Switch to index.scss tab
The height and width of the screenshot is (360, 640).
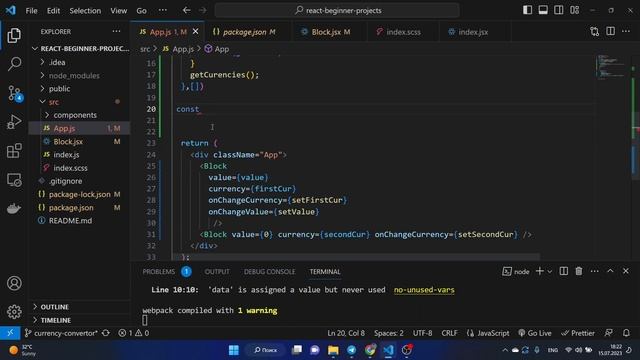[403, 32]
